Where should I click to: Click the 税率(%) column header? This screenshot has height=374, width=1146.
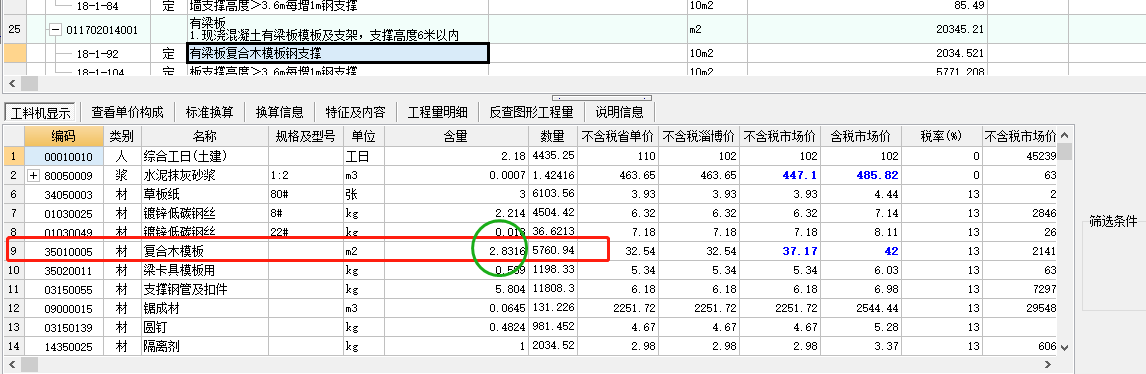pyautogui.click(x=941, y=136)
